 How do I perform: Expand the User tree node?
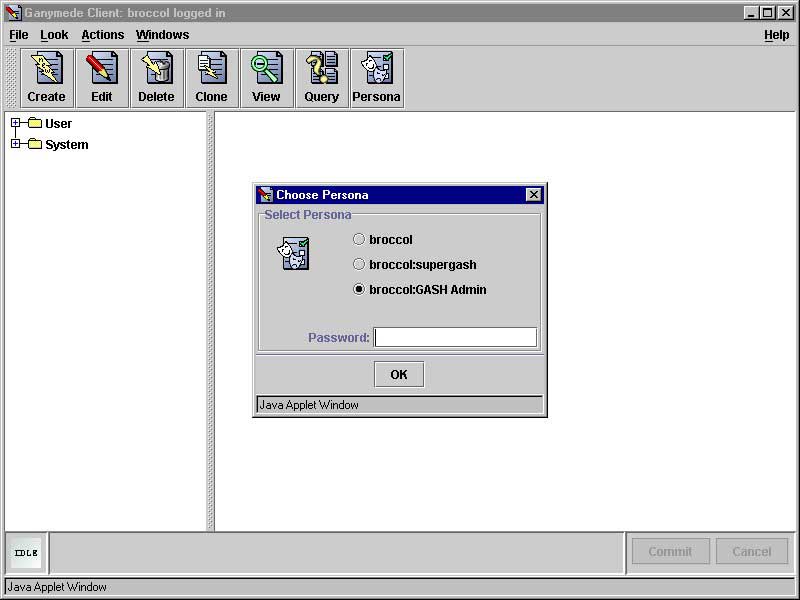(15, 124)
